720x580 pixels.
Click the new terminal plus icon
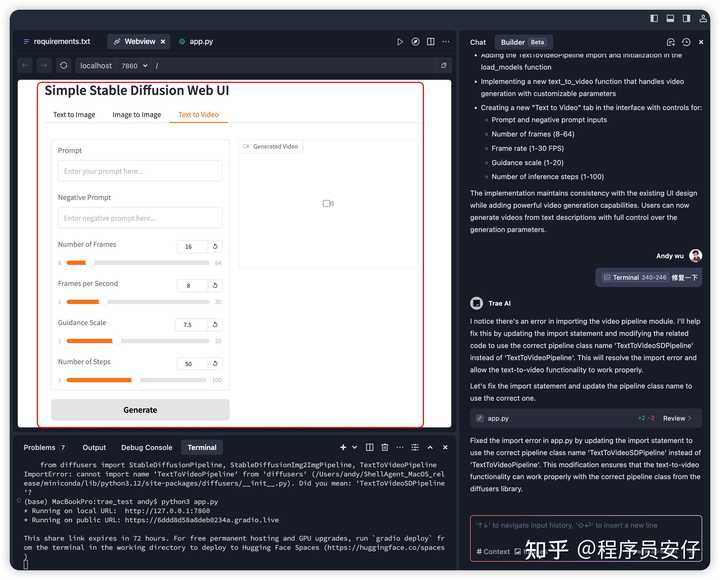tap(343, 447)
